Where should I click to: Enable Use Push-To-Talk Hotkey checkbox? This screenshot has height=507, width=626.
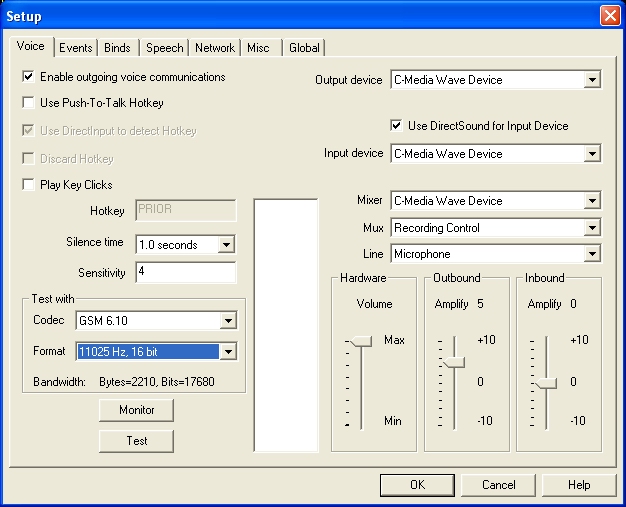click(29, 103)
